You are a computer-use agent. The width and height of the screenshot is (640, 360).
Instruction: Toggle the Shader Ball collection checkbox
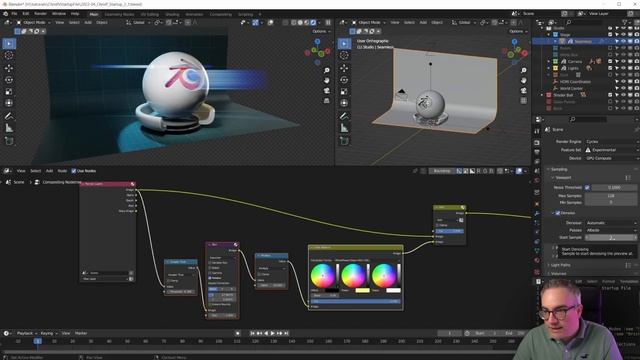point(610,95)
